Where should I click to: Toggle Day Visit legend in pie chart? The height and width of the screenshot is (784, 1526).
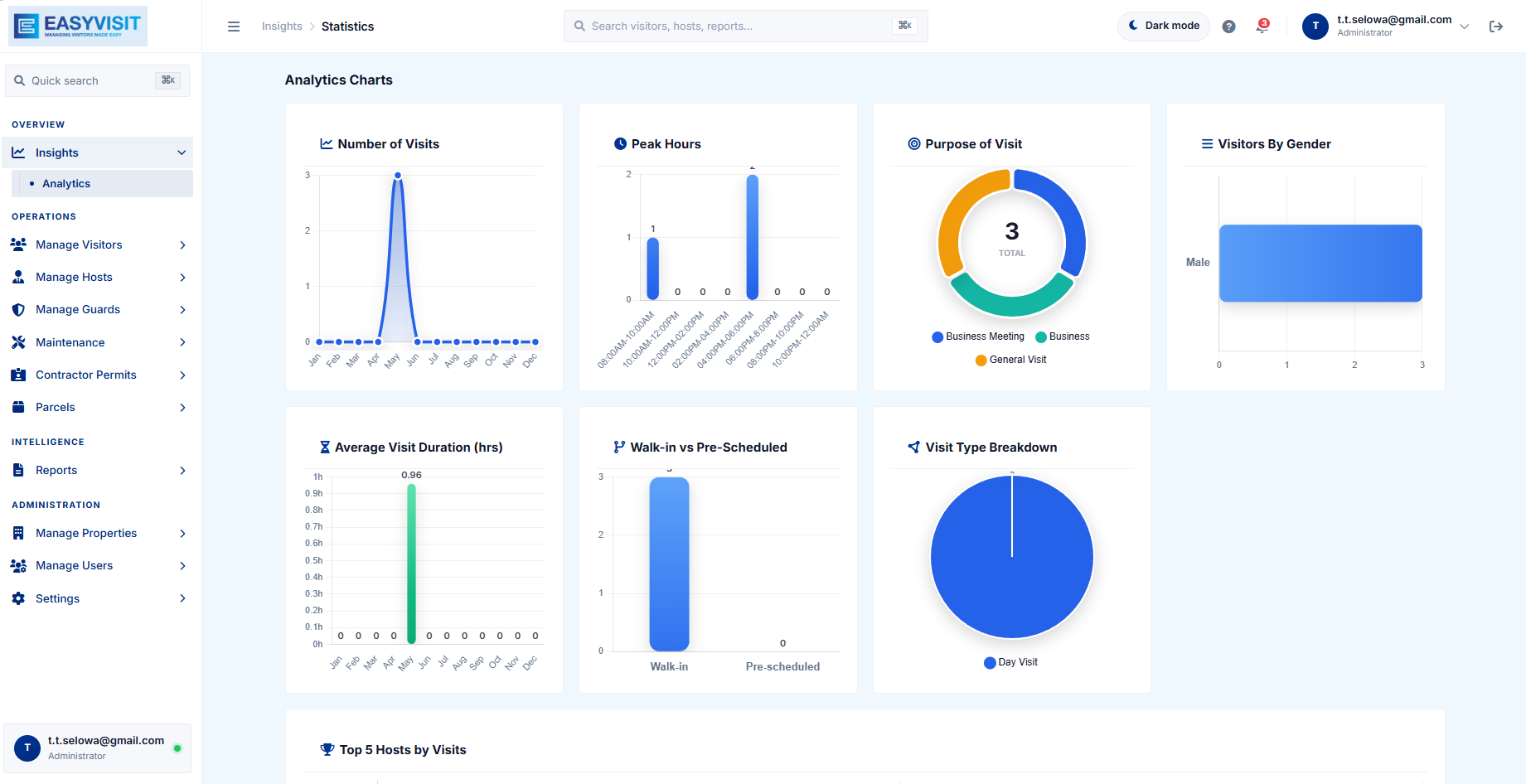1010,662
